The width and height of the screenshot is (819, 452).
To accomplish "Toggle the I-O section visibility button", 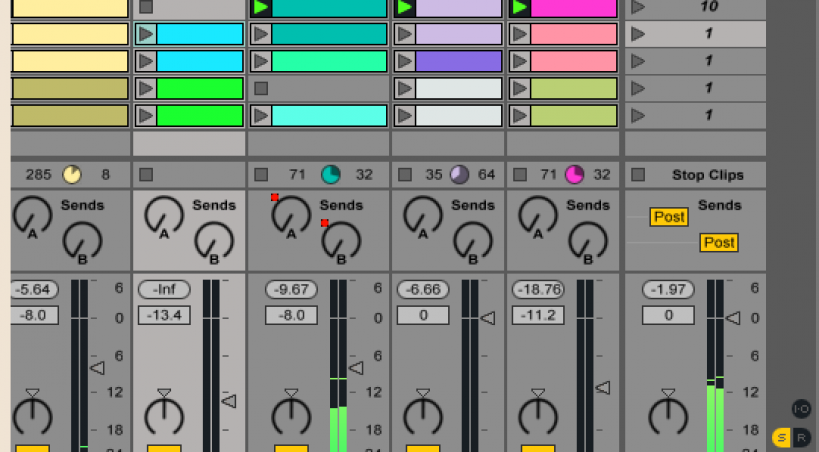I will tap(801, 408).
